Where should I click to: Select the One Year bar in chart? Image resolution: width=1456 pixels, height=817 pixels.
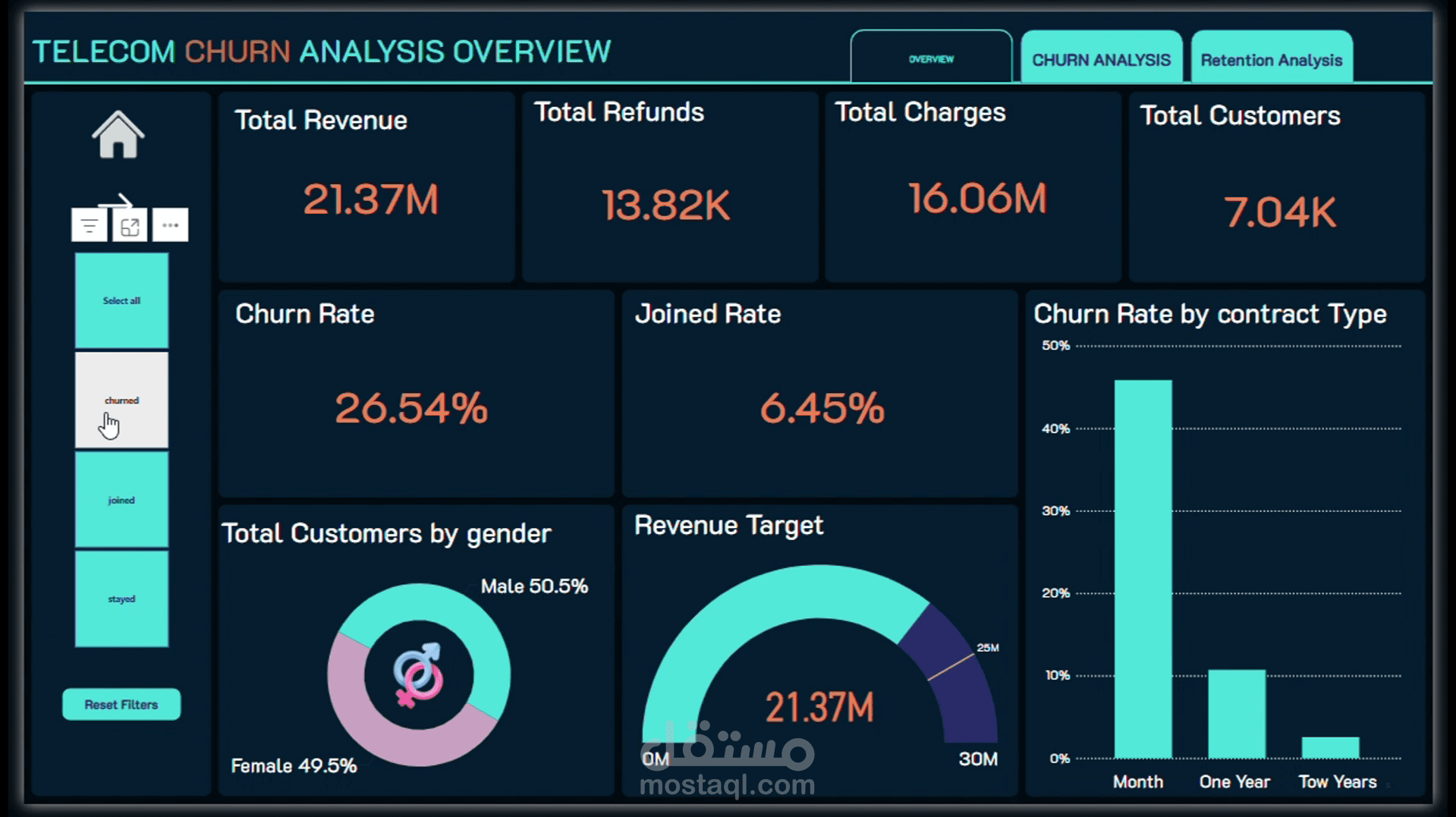tap(1237, 714)
